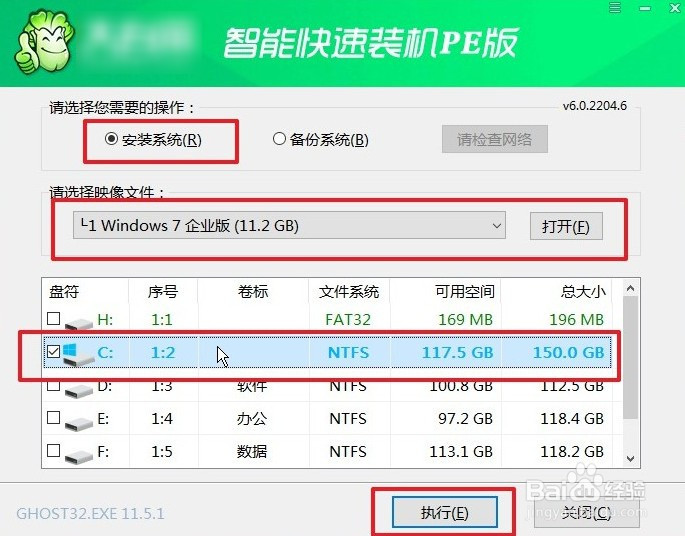The width and height of the screenshot is (685, 536).
Task: Click the 118.2 GB total size cell
Action: tap(572, 451)
